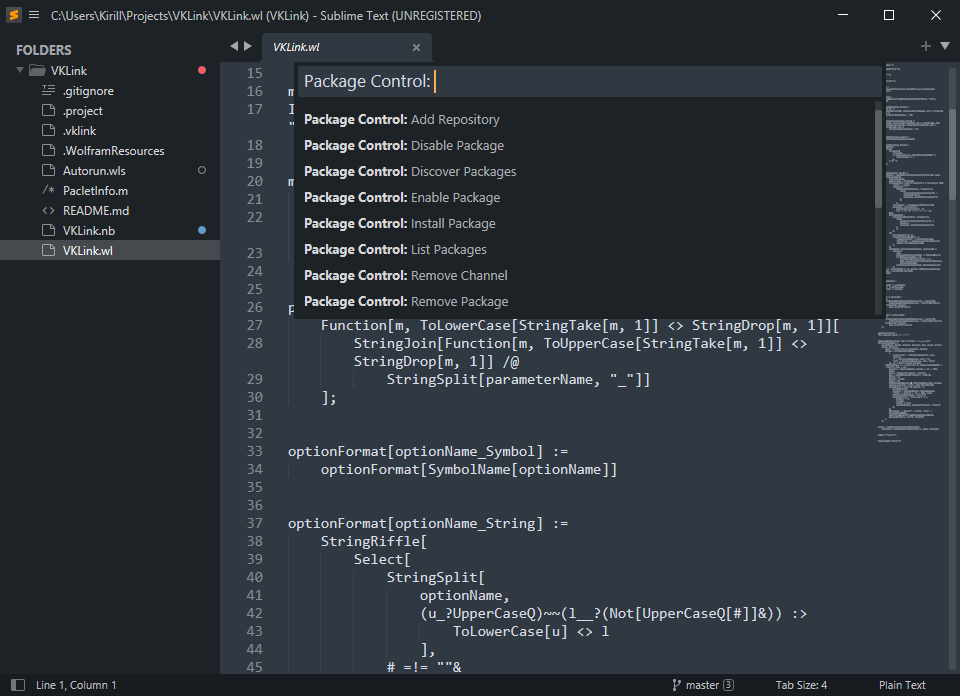960x696 pixels.
Task: Go to the previous tab arrow
Action: point(234,46)
